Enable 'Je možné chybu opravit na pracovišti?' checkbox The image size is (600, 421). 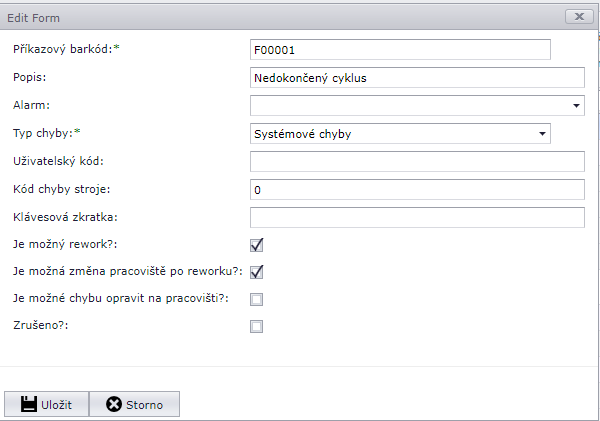pos(257,298)
